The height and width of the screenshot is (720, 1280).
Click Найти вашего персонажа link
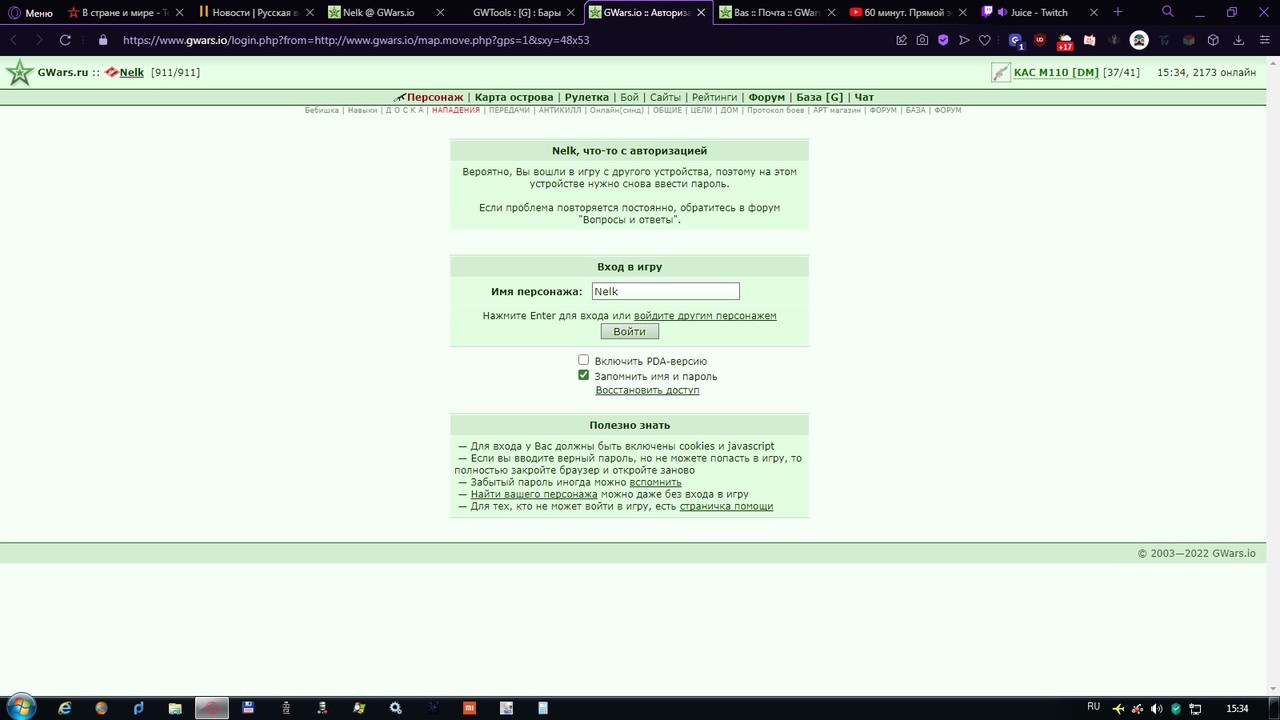(x=534, y=494)
